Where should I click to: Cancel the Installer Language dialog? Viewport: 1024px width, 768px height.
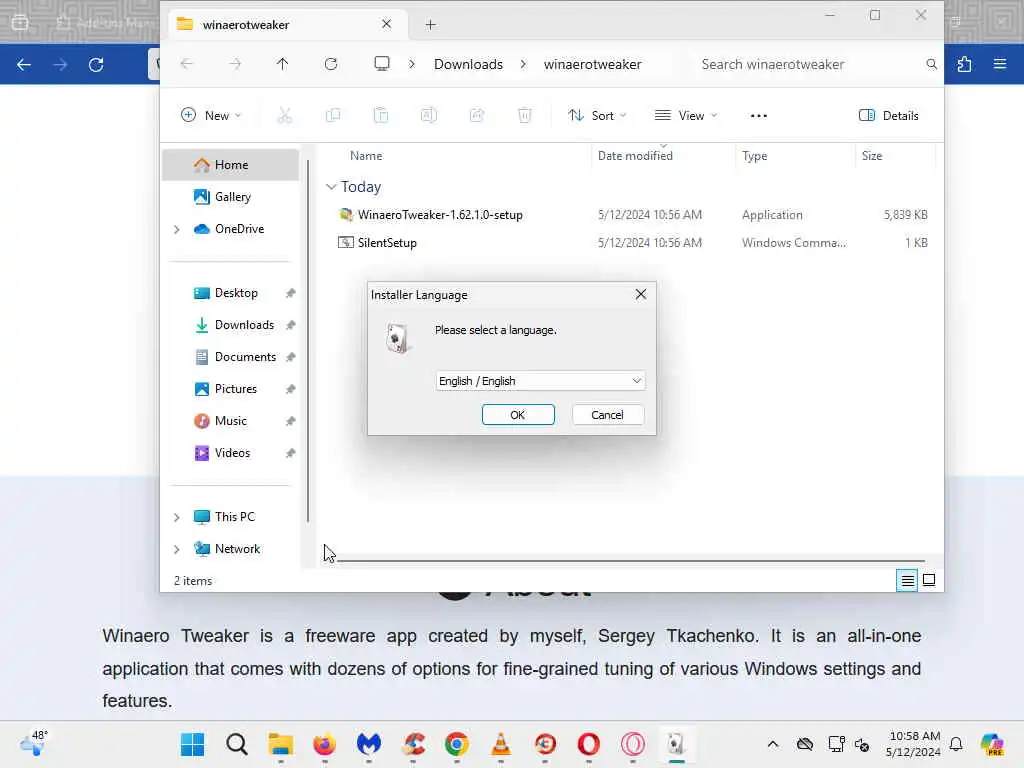tap(607, 415)
